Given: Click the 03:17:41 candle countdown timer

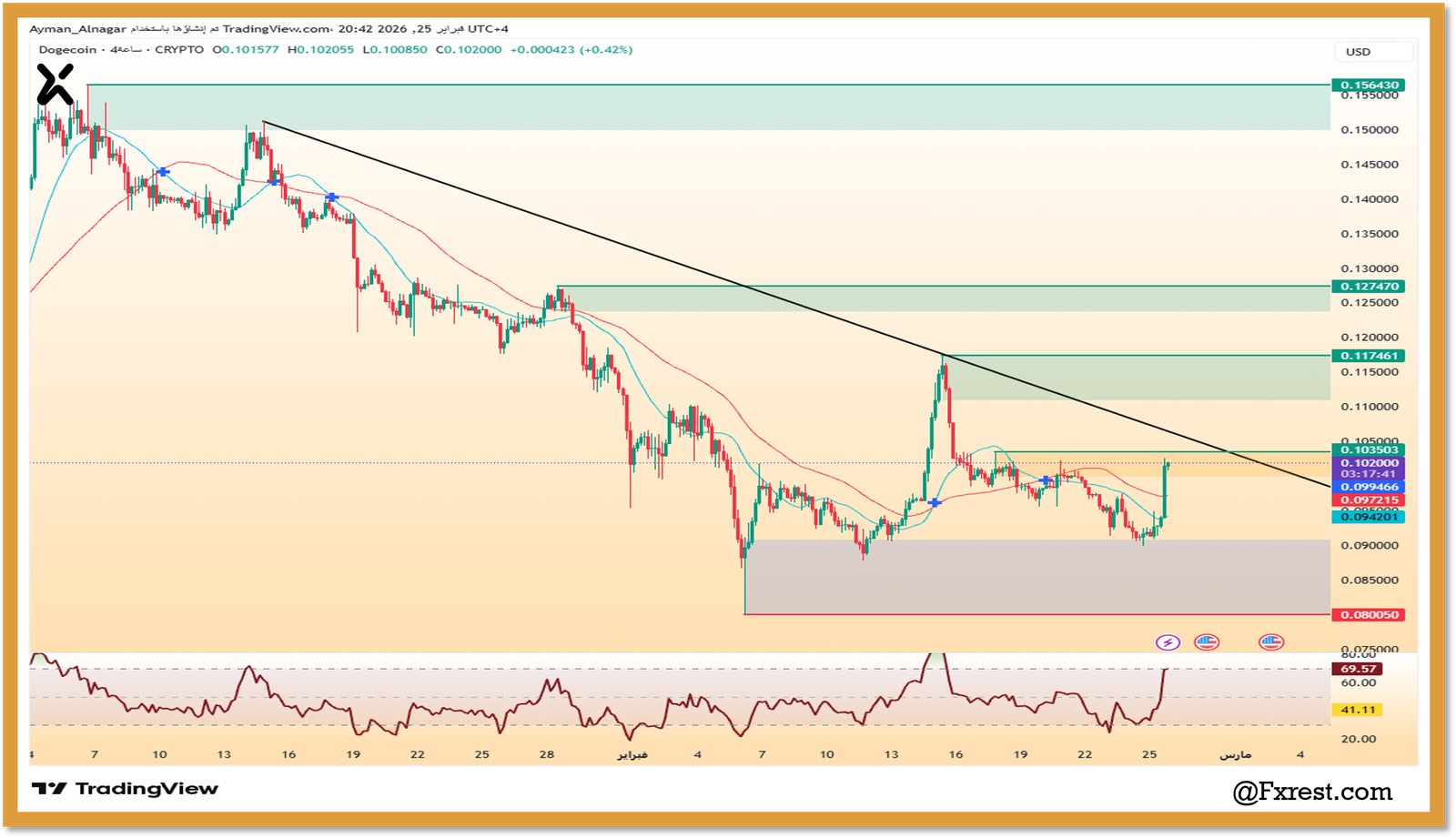Looking at the screenshot, I should tap(1369, 475).
